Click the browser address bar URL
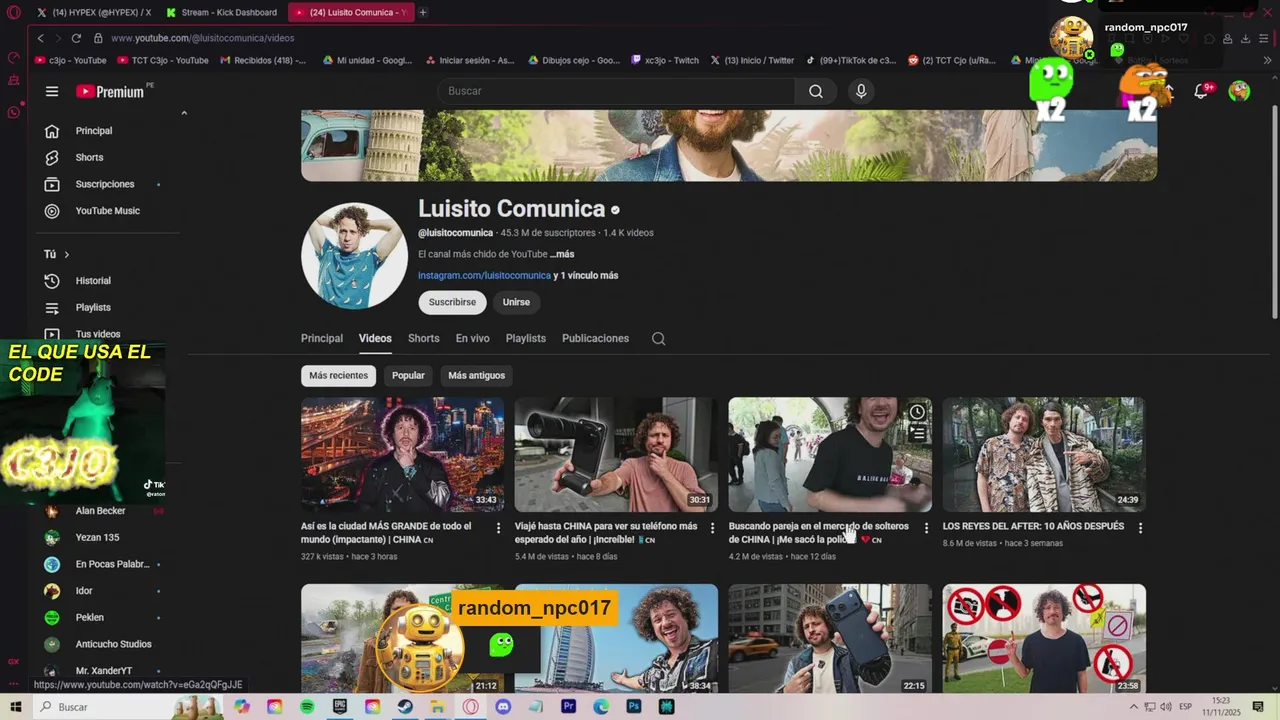1280x720 pixels. tap(203, 38)
